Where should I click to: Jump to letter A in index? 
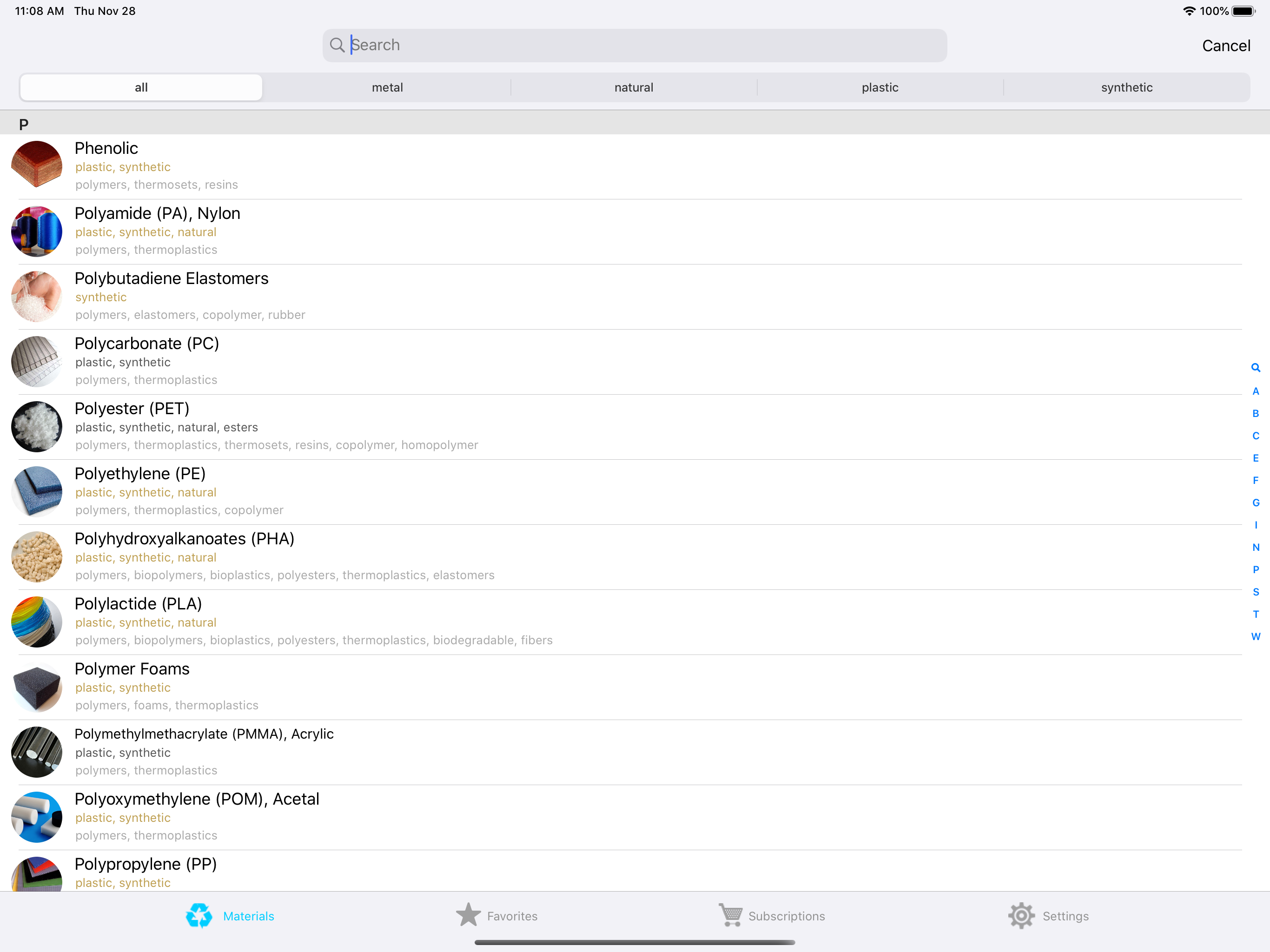(1256, 391)
